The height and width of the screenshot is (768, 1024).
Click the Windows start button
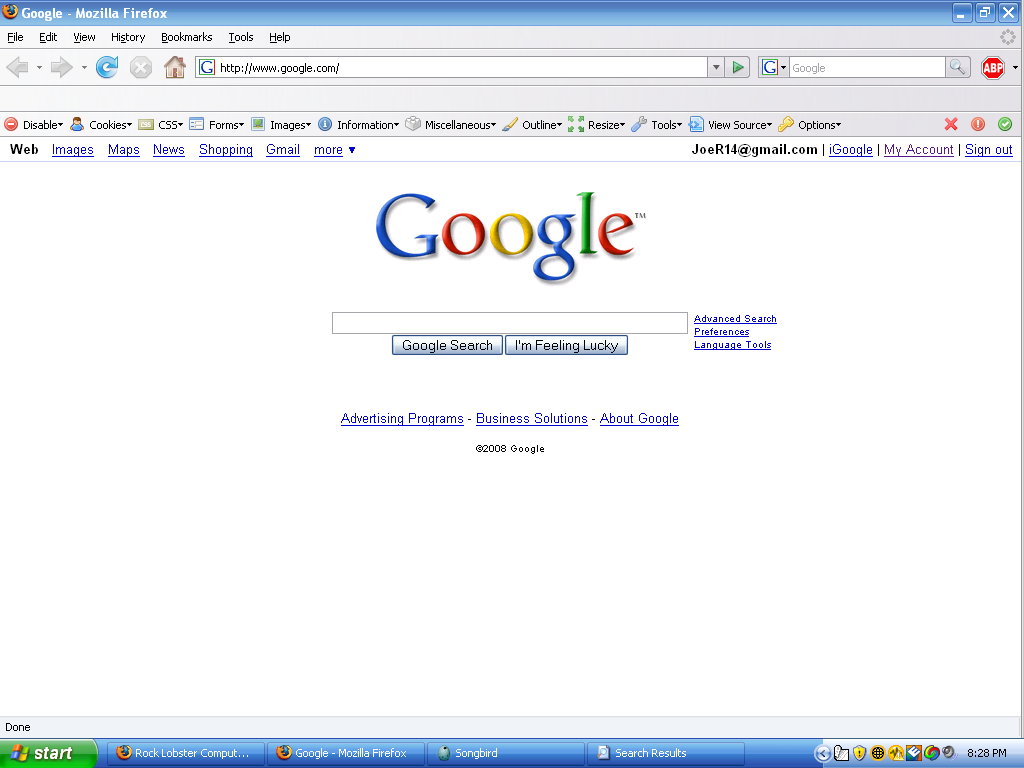(48, 753)
